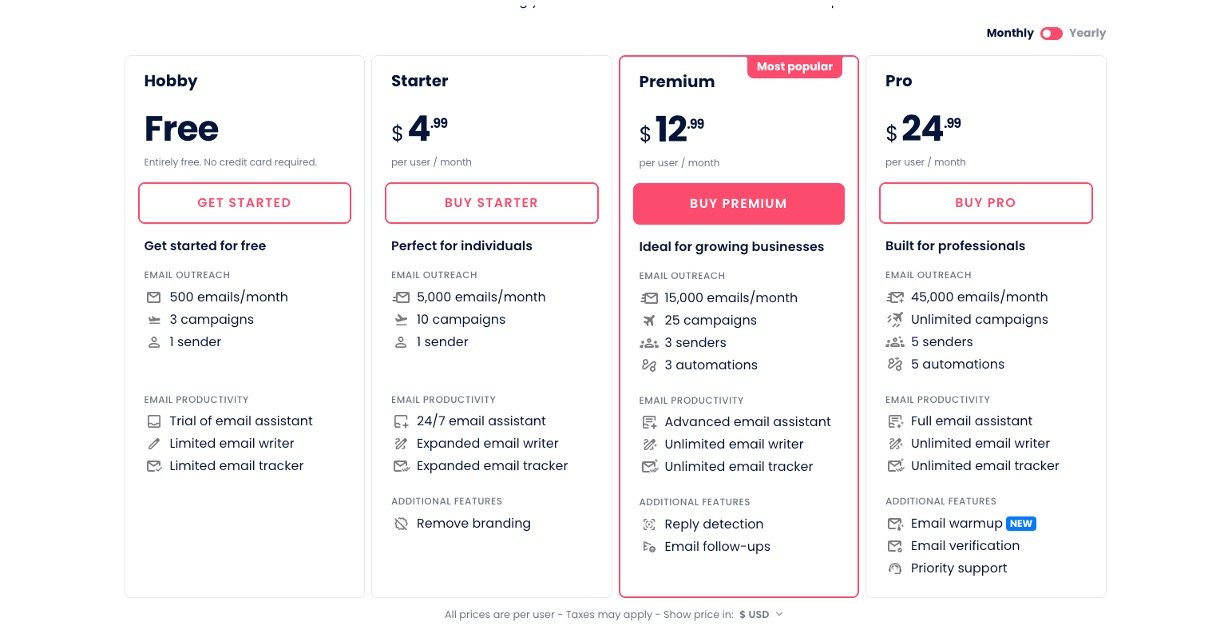Click the airplane icon next to 25 campaigns
The image size is (1224, 630).
649,321
